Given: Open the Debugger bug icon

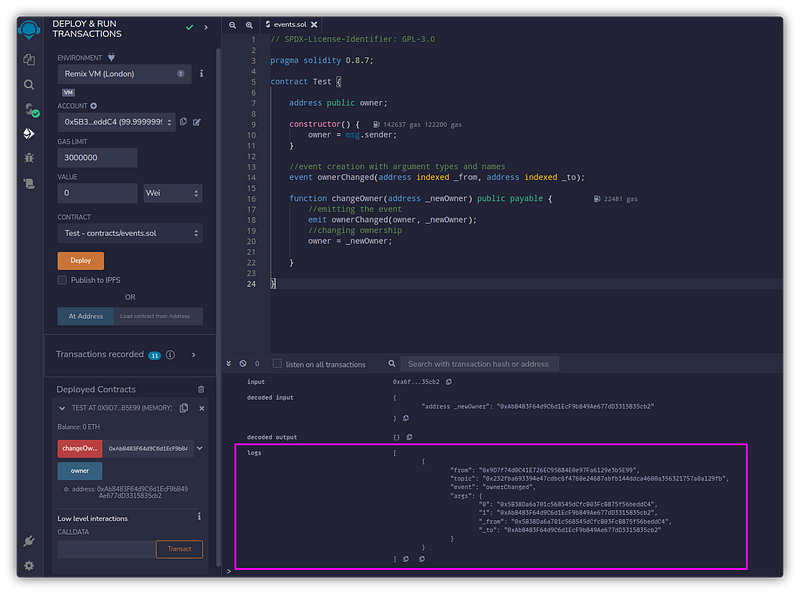Looking at the screenshot, I should 29,157.
